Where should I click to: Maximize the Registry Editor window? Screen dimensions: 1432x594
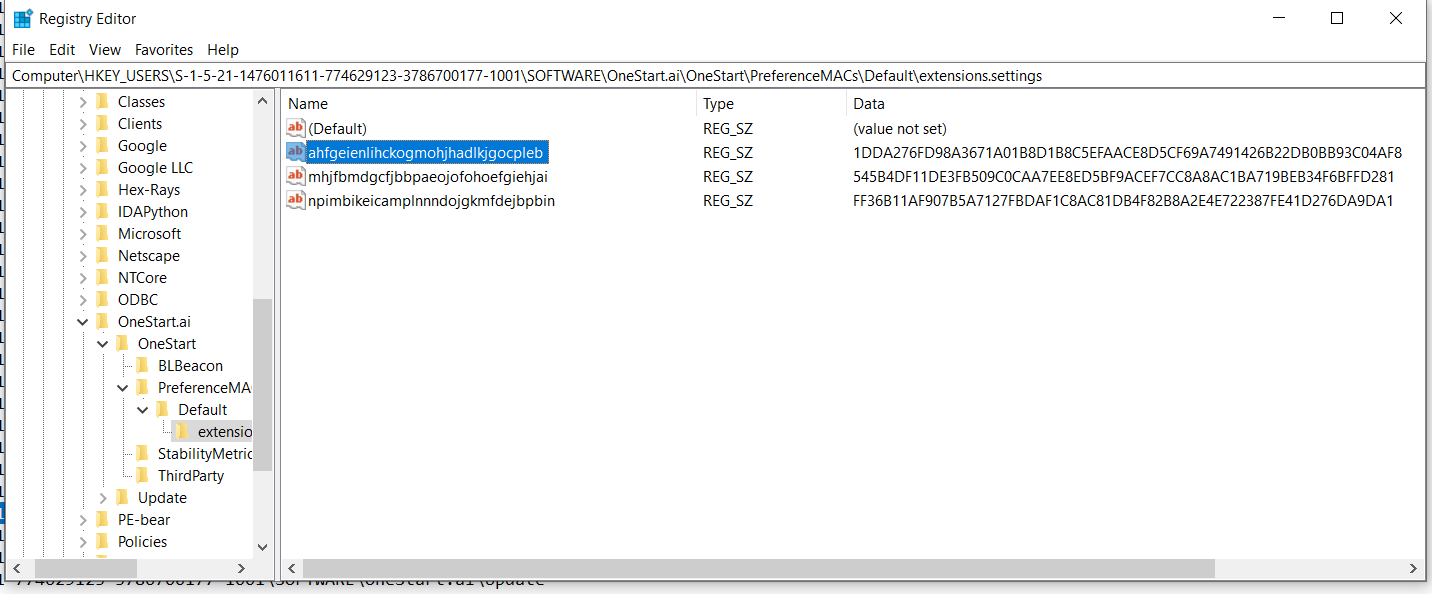pyautogui.click(x=1337, y=18)
